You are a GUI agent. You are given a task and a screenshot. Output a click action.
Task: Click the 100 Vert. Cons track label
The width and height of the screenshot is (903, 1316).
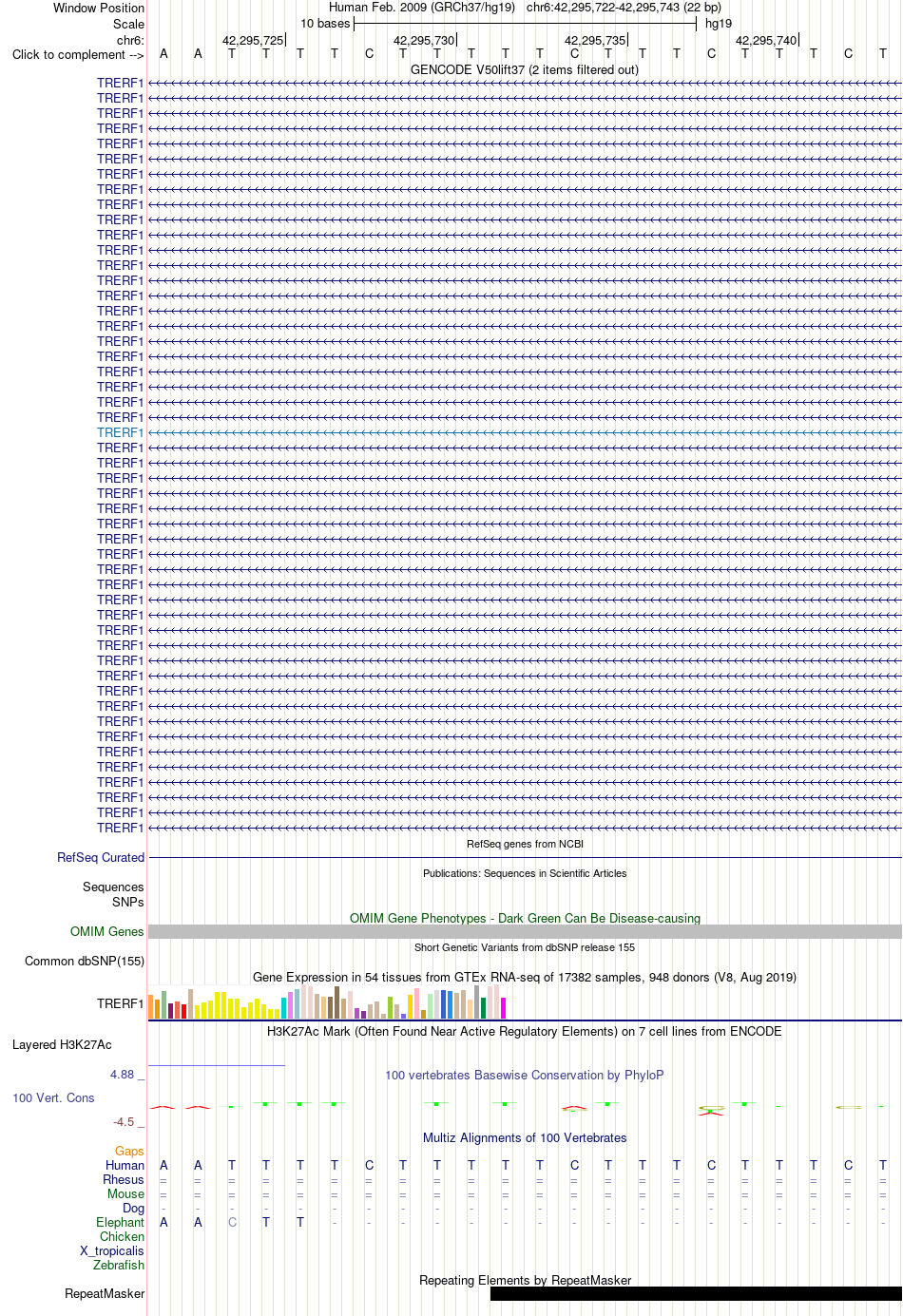pos(53,1097)
